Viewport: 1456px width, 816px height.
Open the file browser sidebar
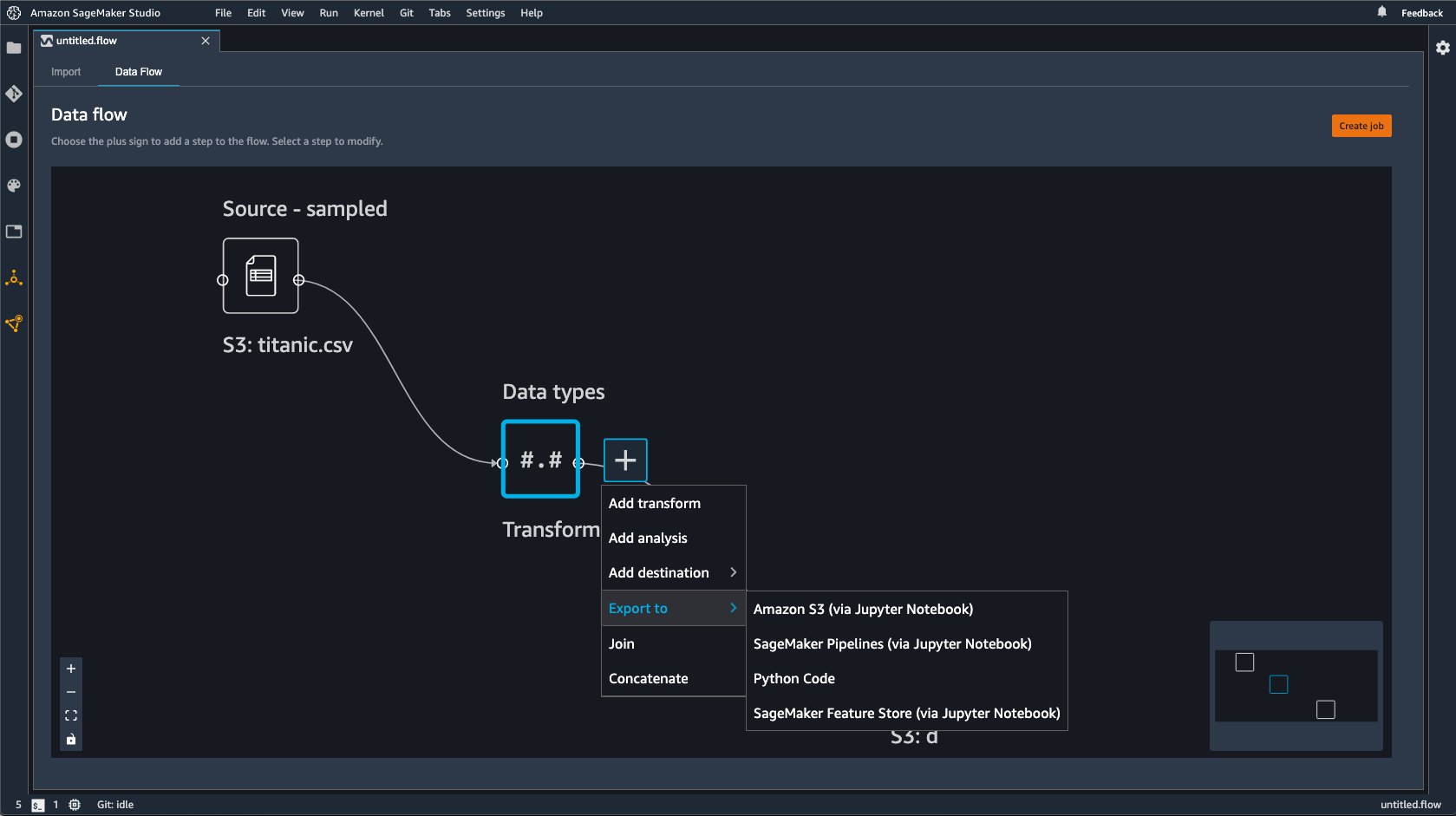point(14,48)
